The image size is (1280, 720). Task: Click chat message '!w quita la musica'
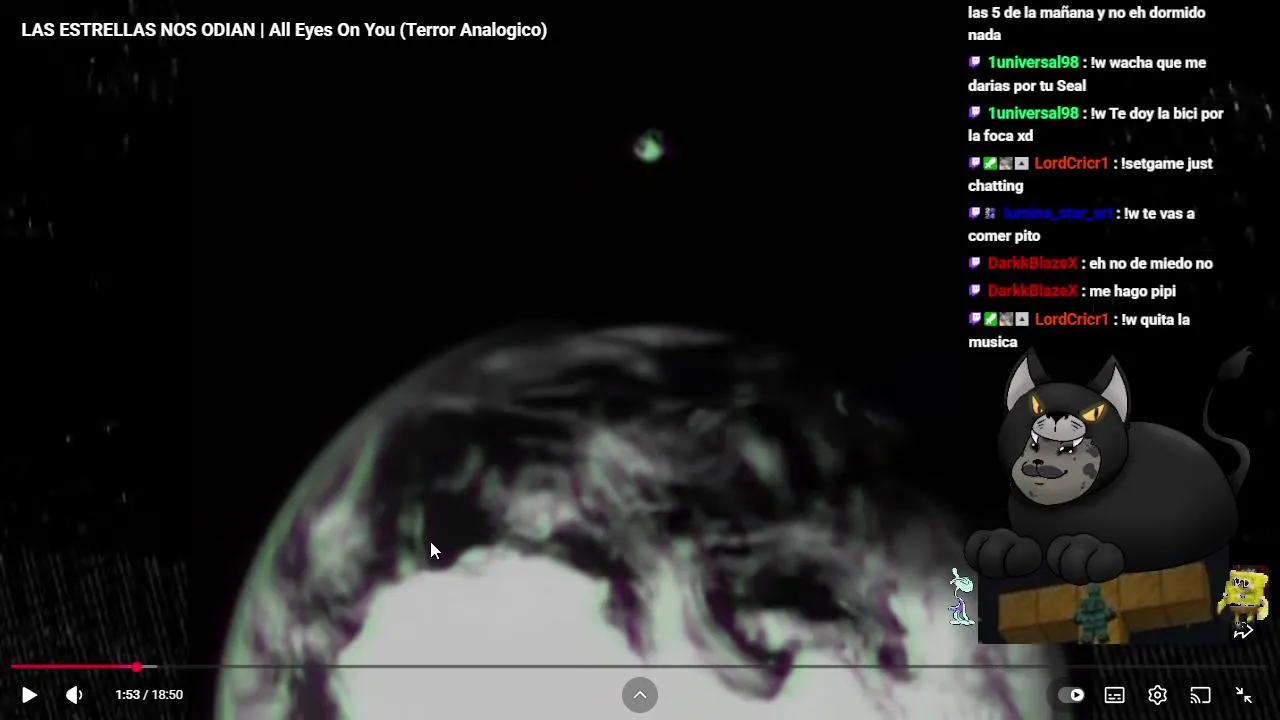pyautogui.click(x=1079, y=330)
